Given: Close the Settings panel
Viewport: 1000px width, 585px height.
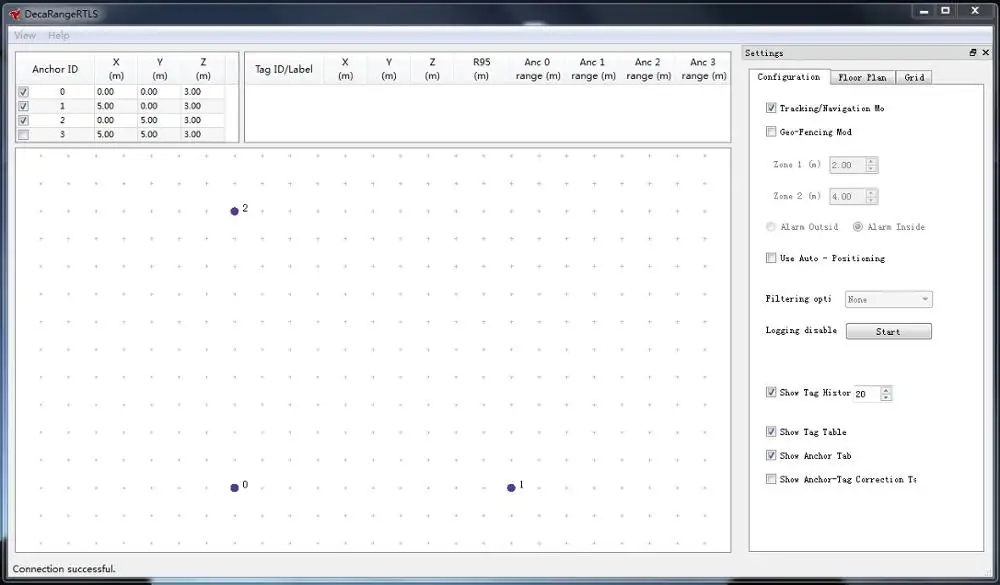Looking at the screenshot, I should point(985,52).
